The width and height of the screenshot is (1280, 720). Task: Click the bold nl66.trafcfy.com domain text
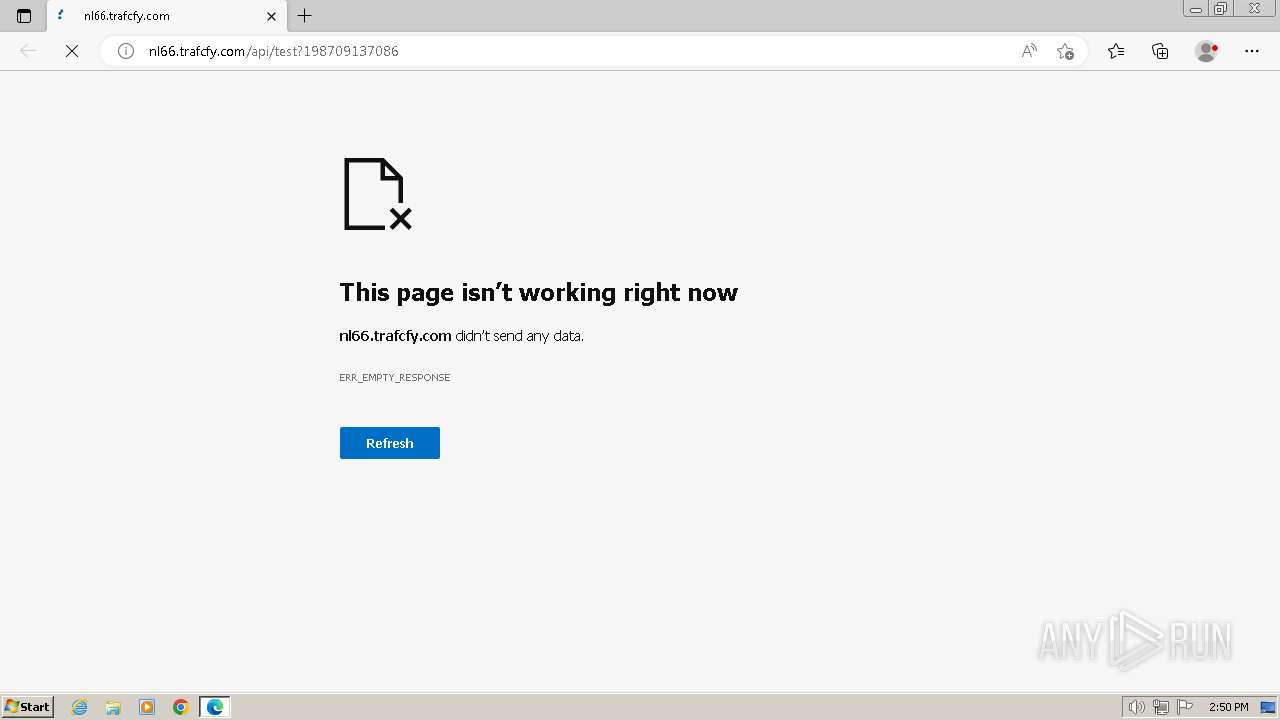point(395,336)
